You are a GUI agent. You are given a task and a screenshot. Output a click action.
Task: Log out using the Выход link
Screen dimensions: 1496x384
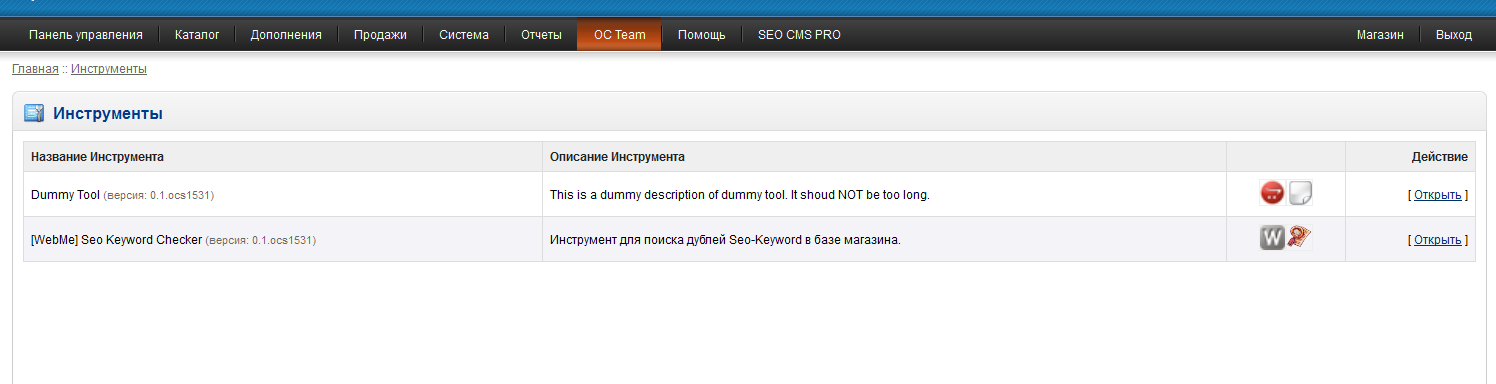point(1453,35)
